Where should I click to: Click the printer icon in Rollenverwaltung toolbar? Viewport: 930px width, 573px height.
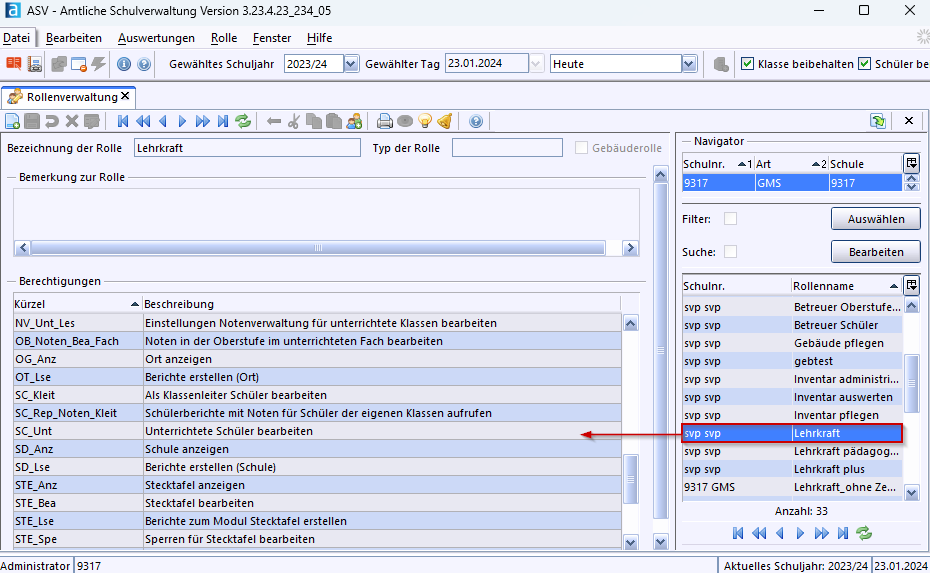[385, 121]
